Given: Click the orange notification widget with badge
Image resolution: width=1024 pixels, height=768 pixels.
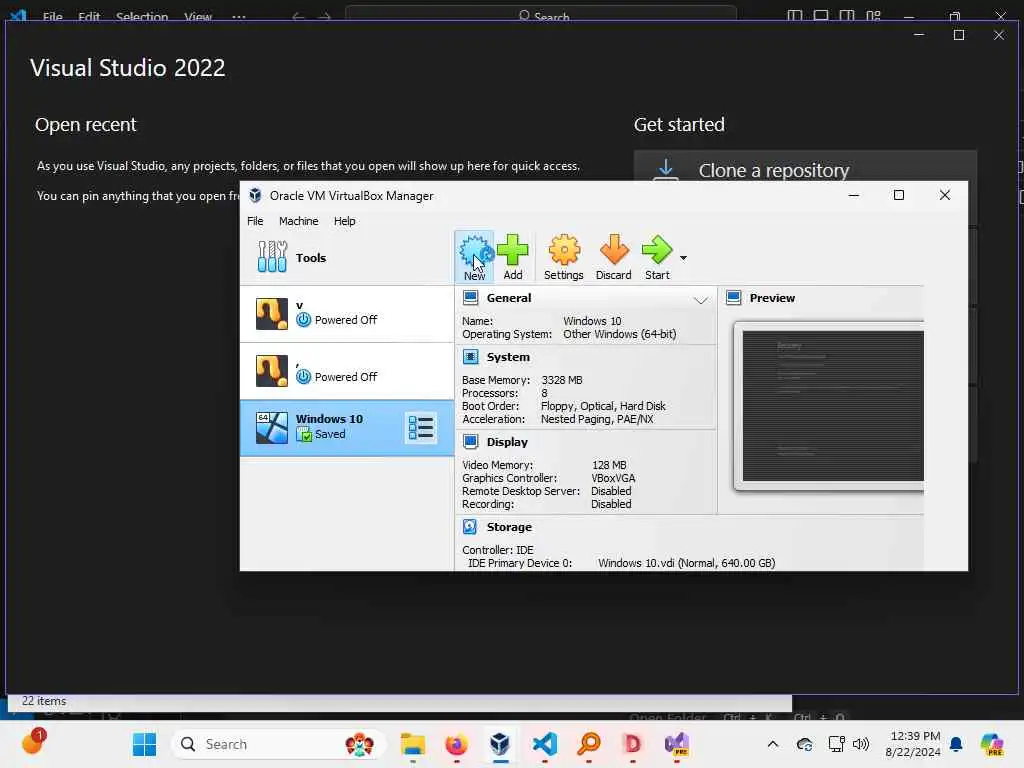Looking at the screenshot, I should (33, 742).
